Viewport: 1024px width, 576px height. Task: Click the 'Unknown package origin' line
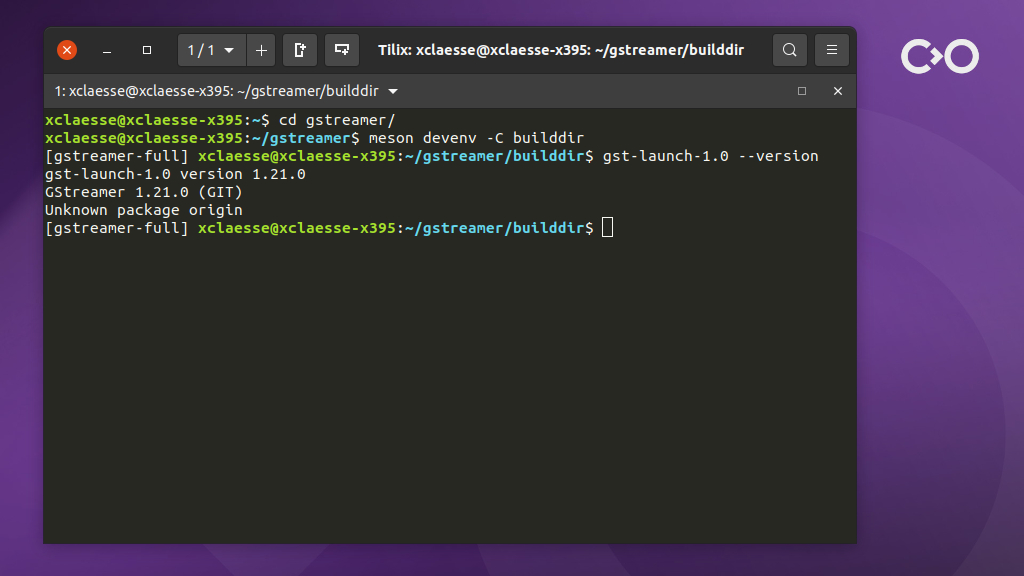click(144, 210)
